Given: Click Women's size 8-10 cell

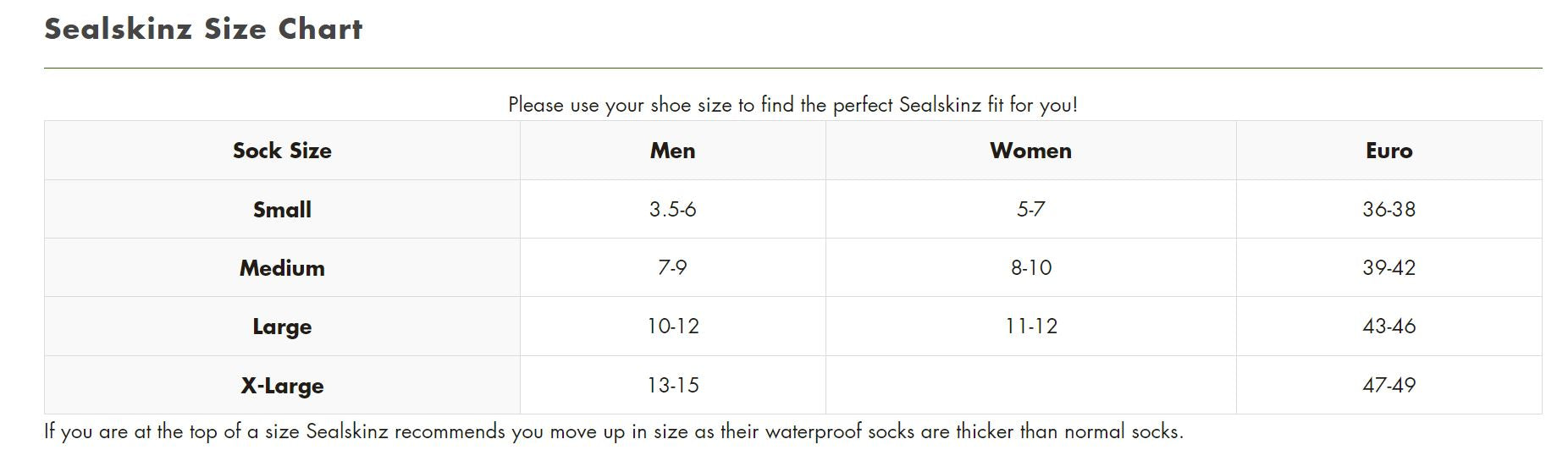Looking at the screenshot, I should pos(1030,268).
